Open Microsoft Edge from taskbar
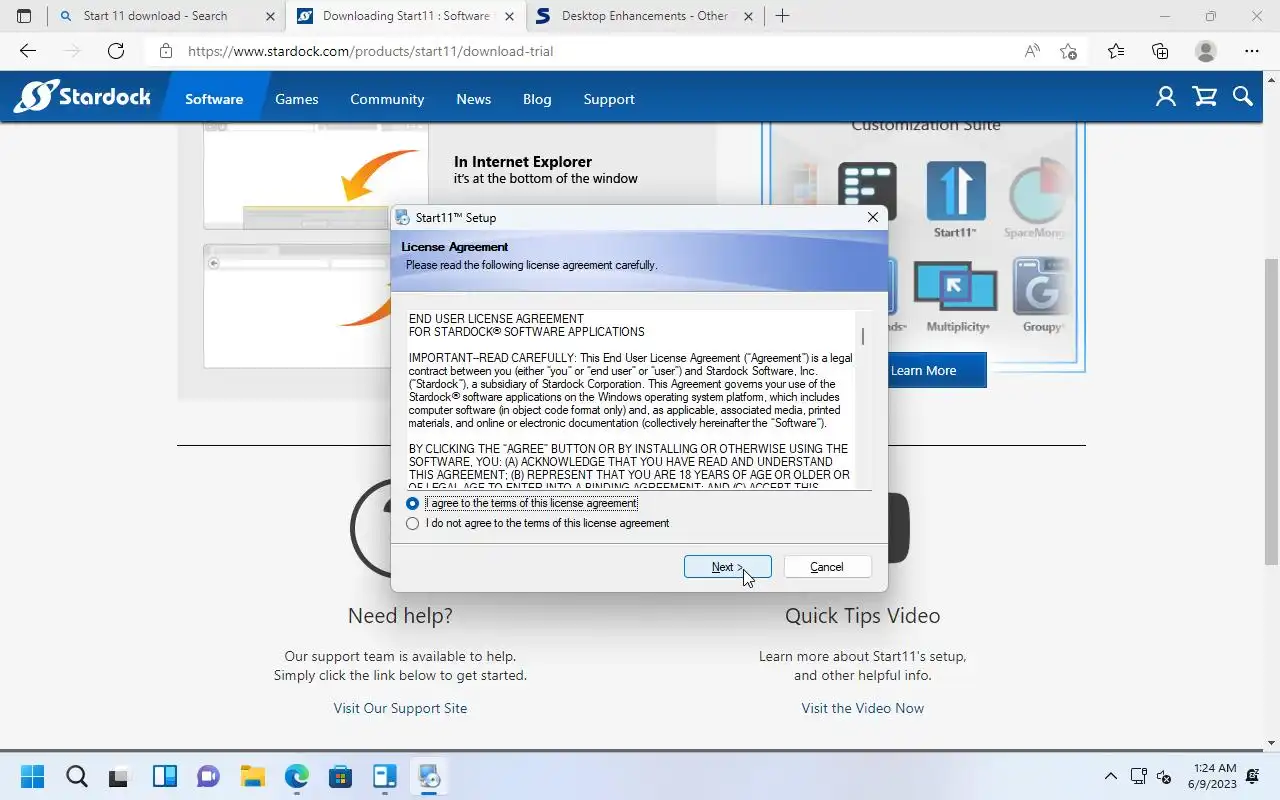This screenshot has width=1280, height=800. pyautogui.click(x=296, y=777)
